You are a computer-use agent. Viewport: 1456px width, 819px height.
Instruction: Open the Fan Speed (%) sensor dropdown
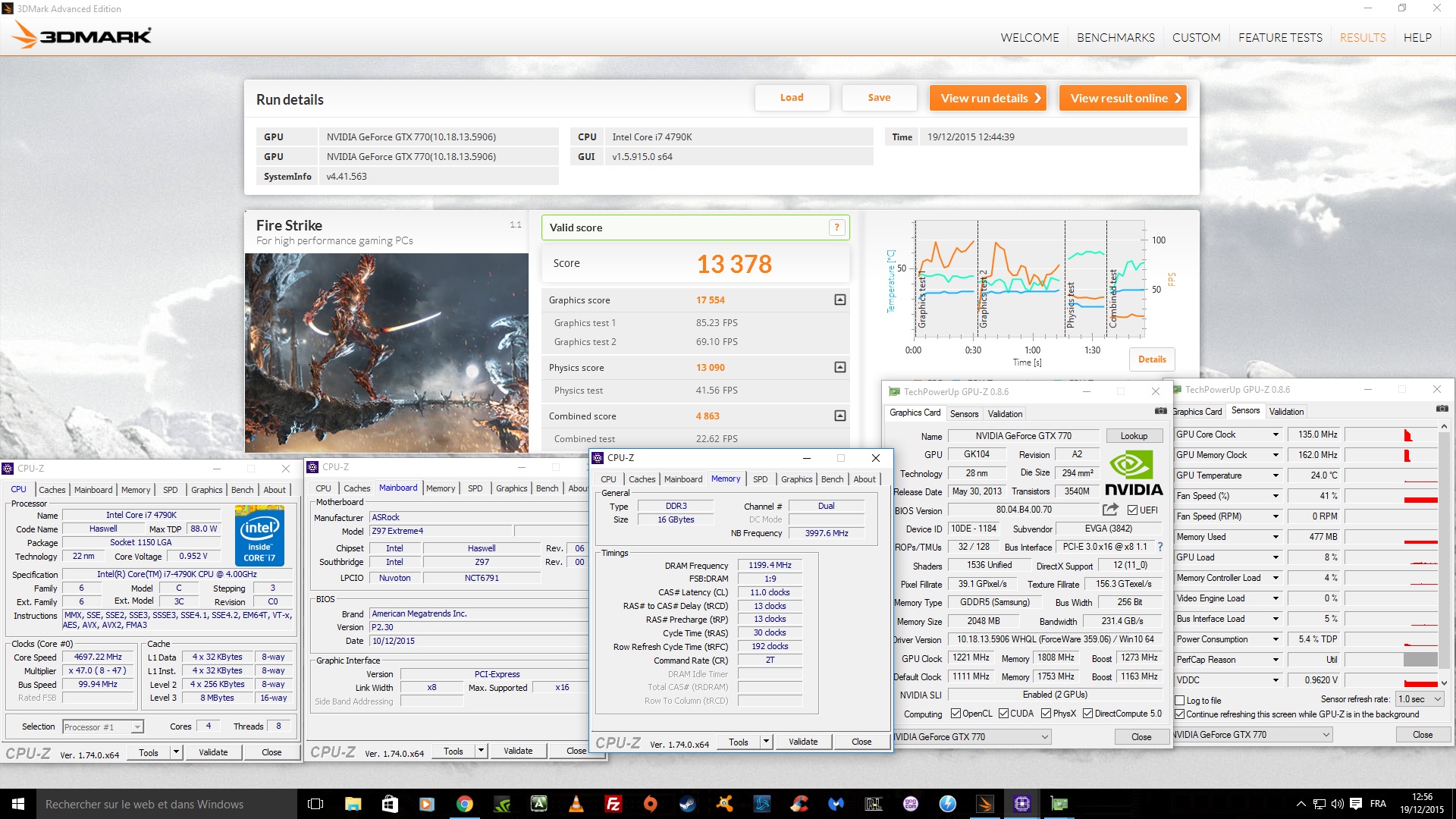(x=1276, y=496)
